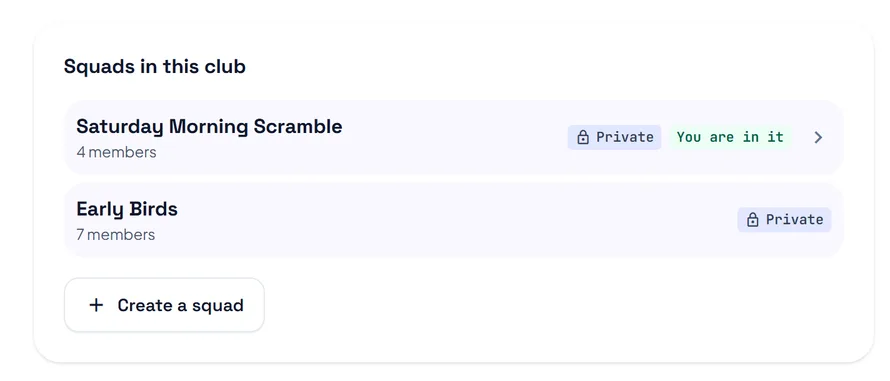Open the Saturday Morning Scramble squad
Image resolution: width=890 pixels, height=381 pixels.
pyautogui.click(x=453, y=137)
